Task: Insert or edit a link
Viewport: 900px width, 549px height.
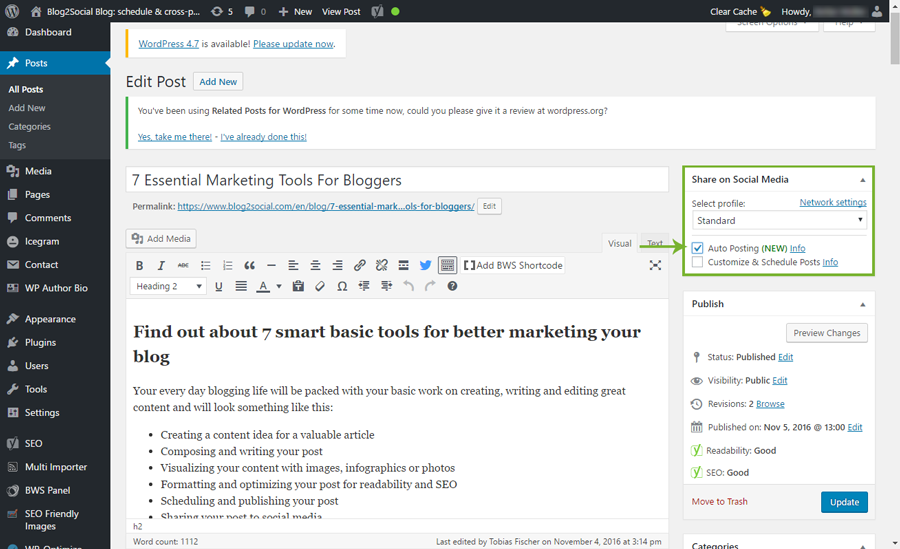Action: point(359,265)
